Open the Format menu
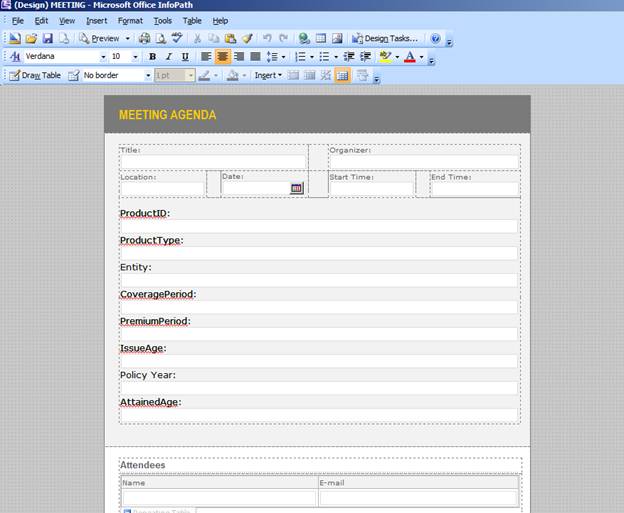Viewport: 624px width, 513px height. (130, 20)
